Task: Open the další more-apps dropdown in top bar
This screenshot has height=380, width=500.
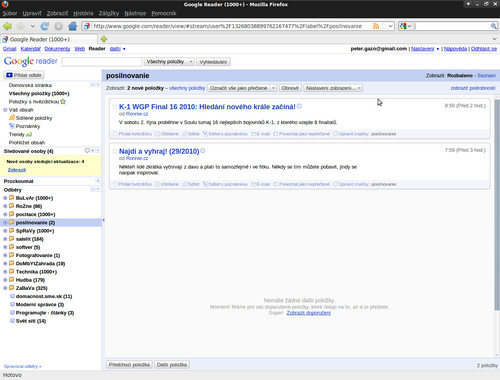Action: 117,49
